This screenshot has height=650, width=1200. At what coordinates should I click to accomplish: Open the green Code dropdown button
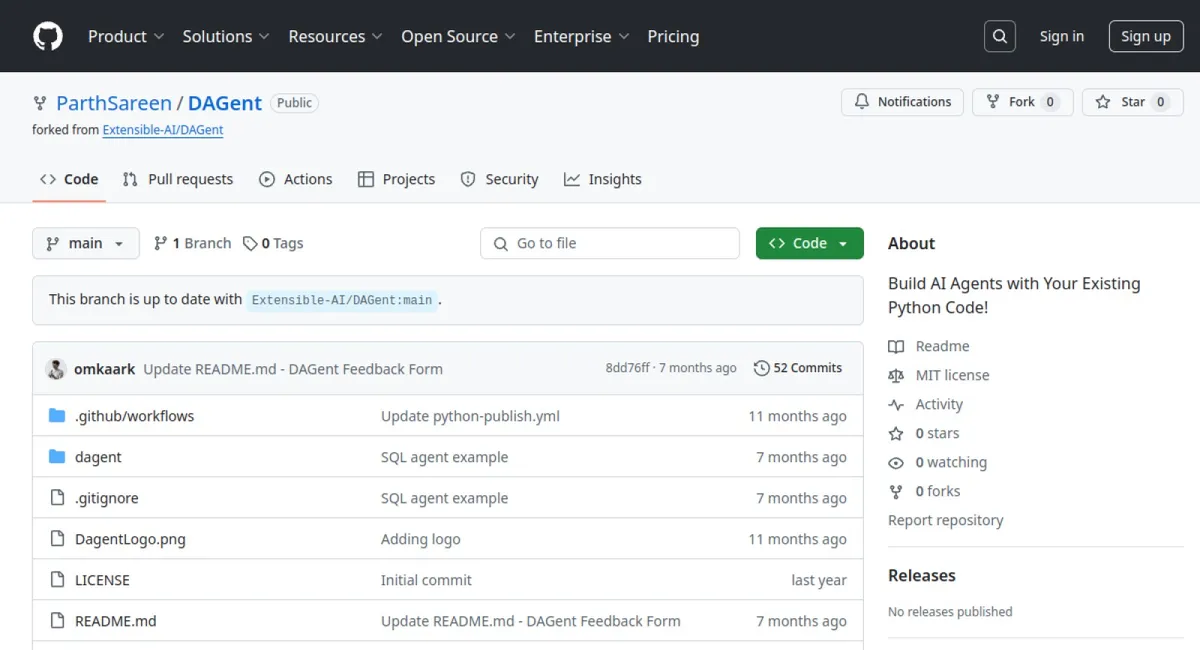click(x=810, y=243)
